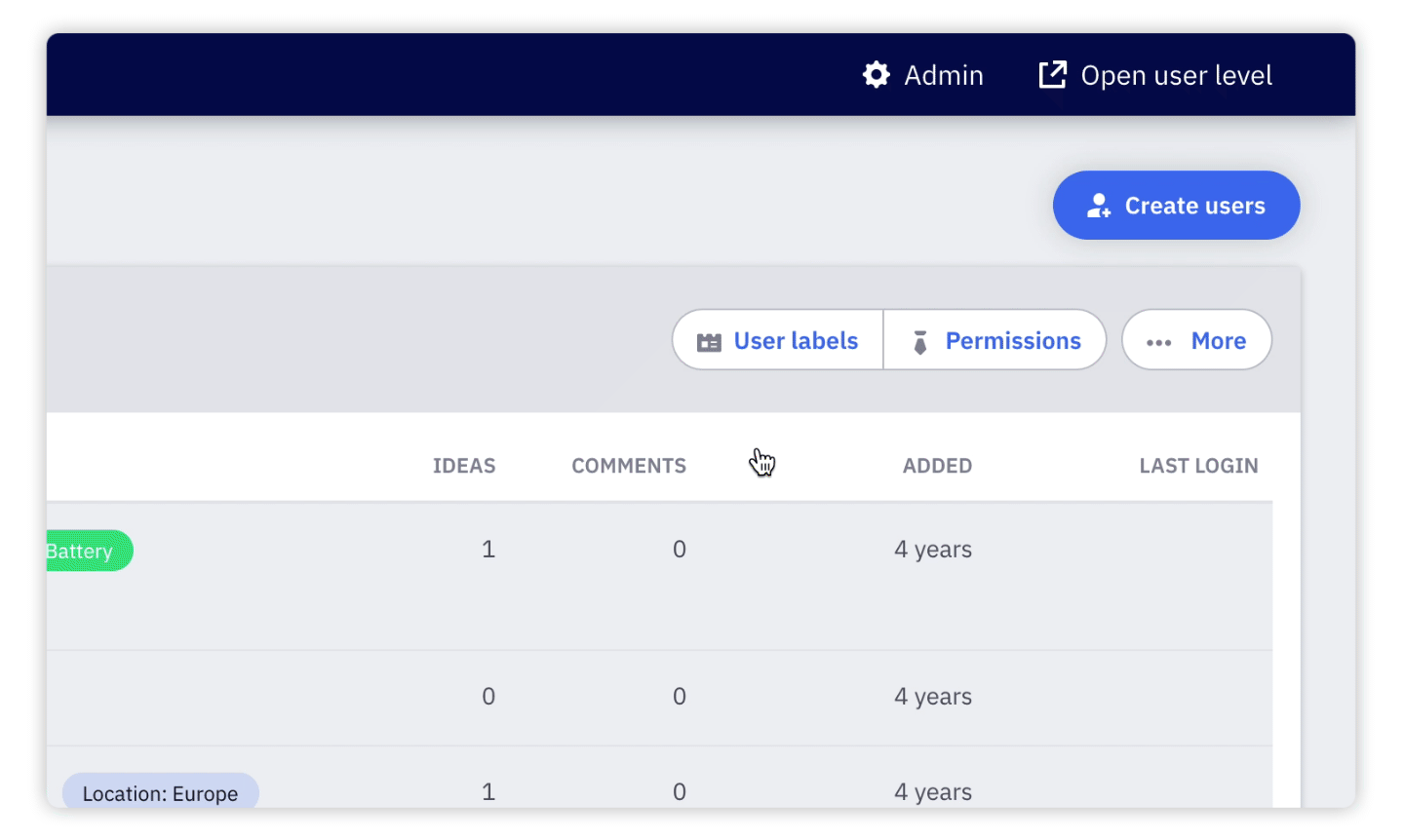Select the Location: Europe label tag
Screen dimensions: 1404x840
[x=160, y=793]
